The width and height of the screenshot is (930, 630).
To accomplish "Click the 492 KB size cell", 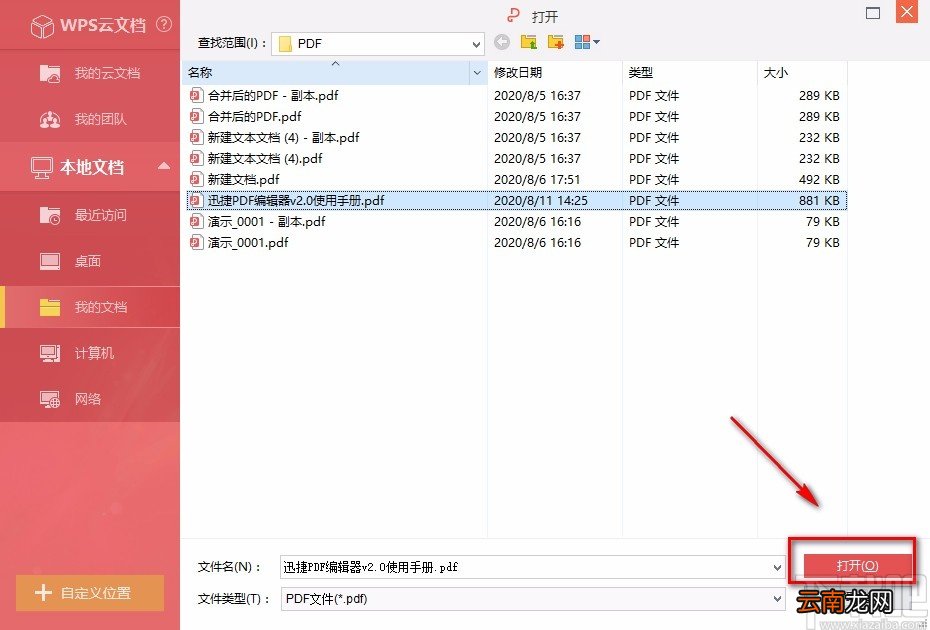I will click(x=819, y=179).
